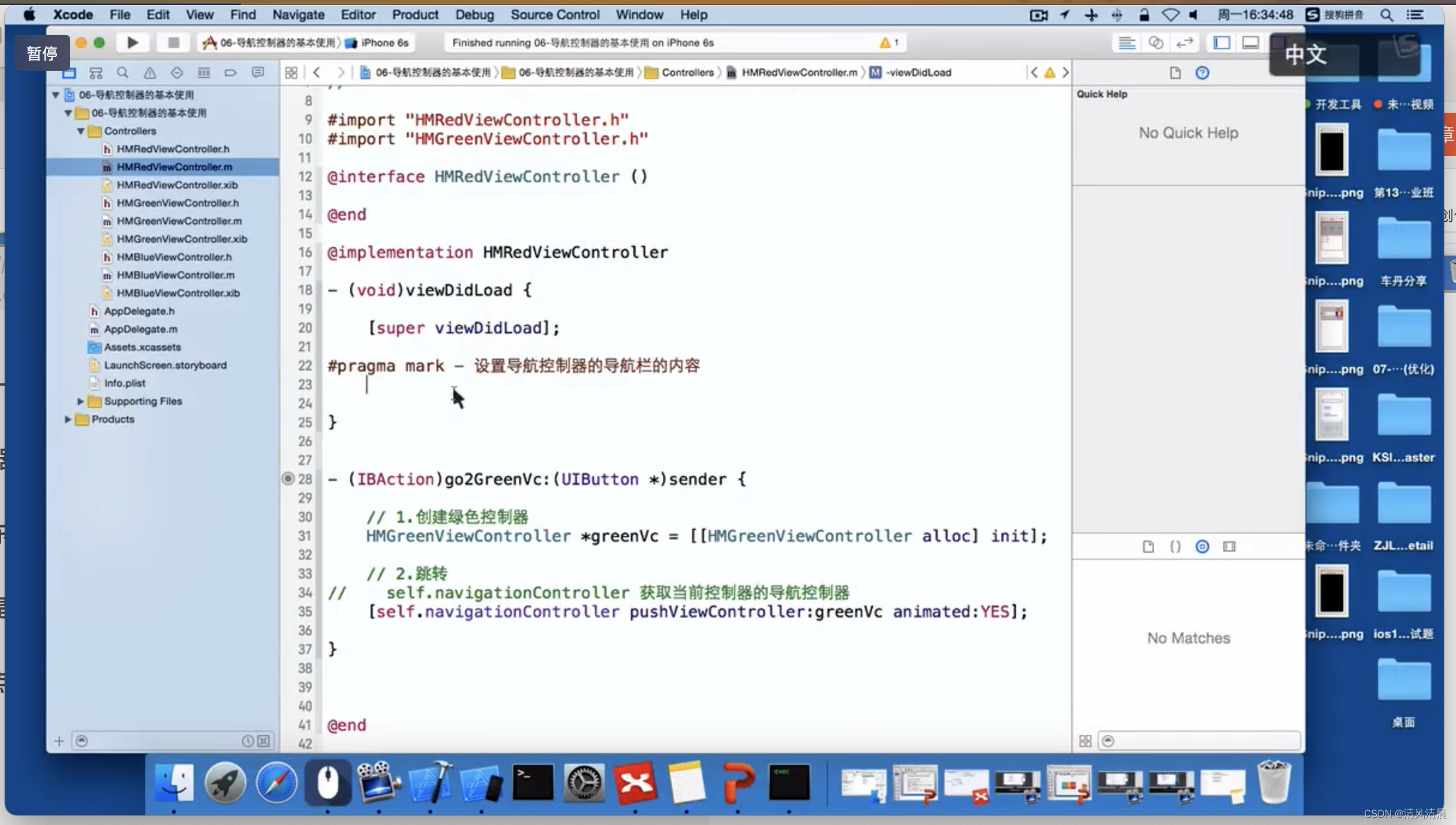This screenshot has width=1456, height=825.
Task: Click the library filter search field
Action: coord(1199,741)
